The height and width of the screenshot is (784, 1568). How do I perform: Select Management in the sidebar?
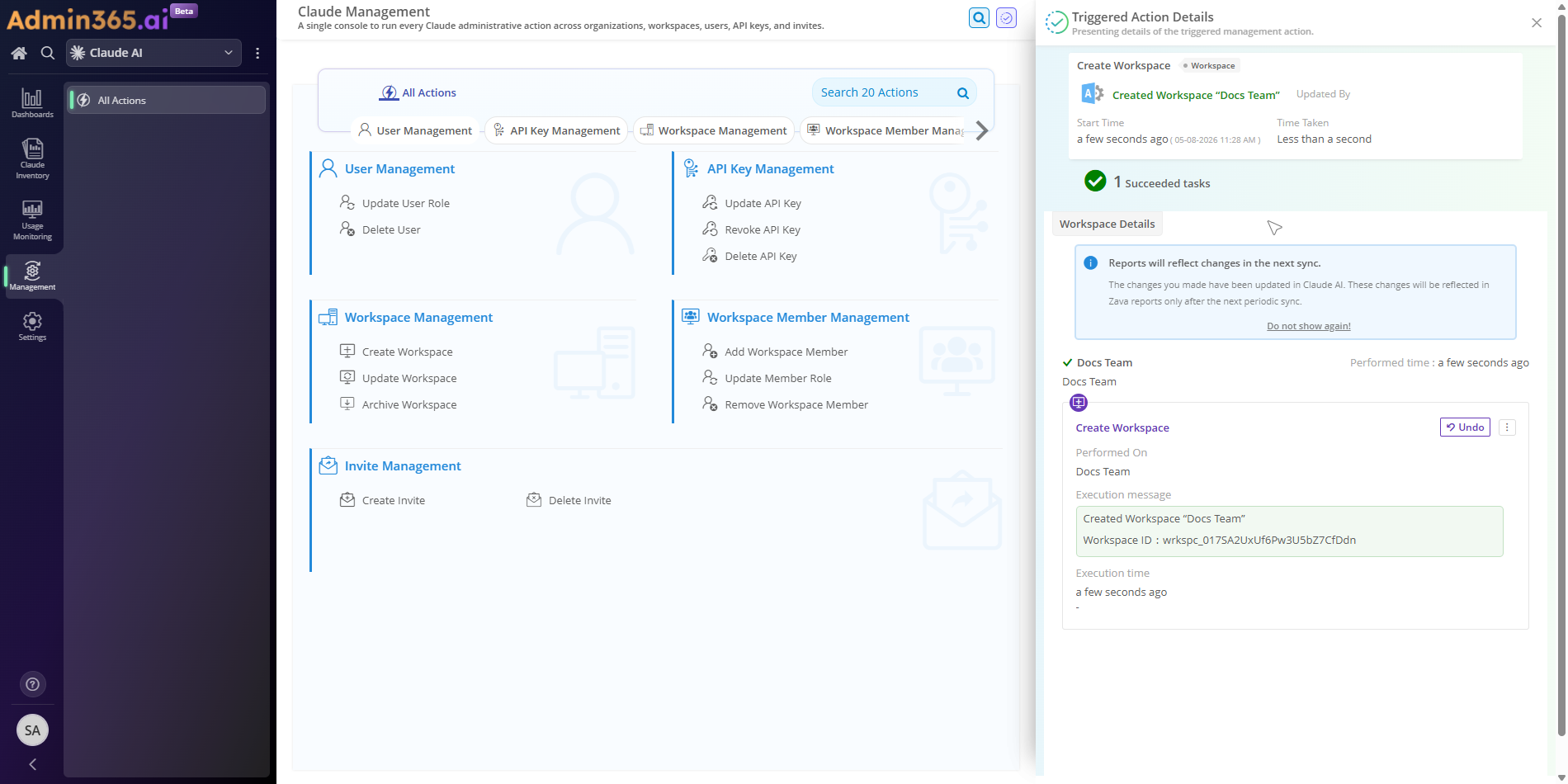coord(32,276)
